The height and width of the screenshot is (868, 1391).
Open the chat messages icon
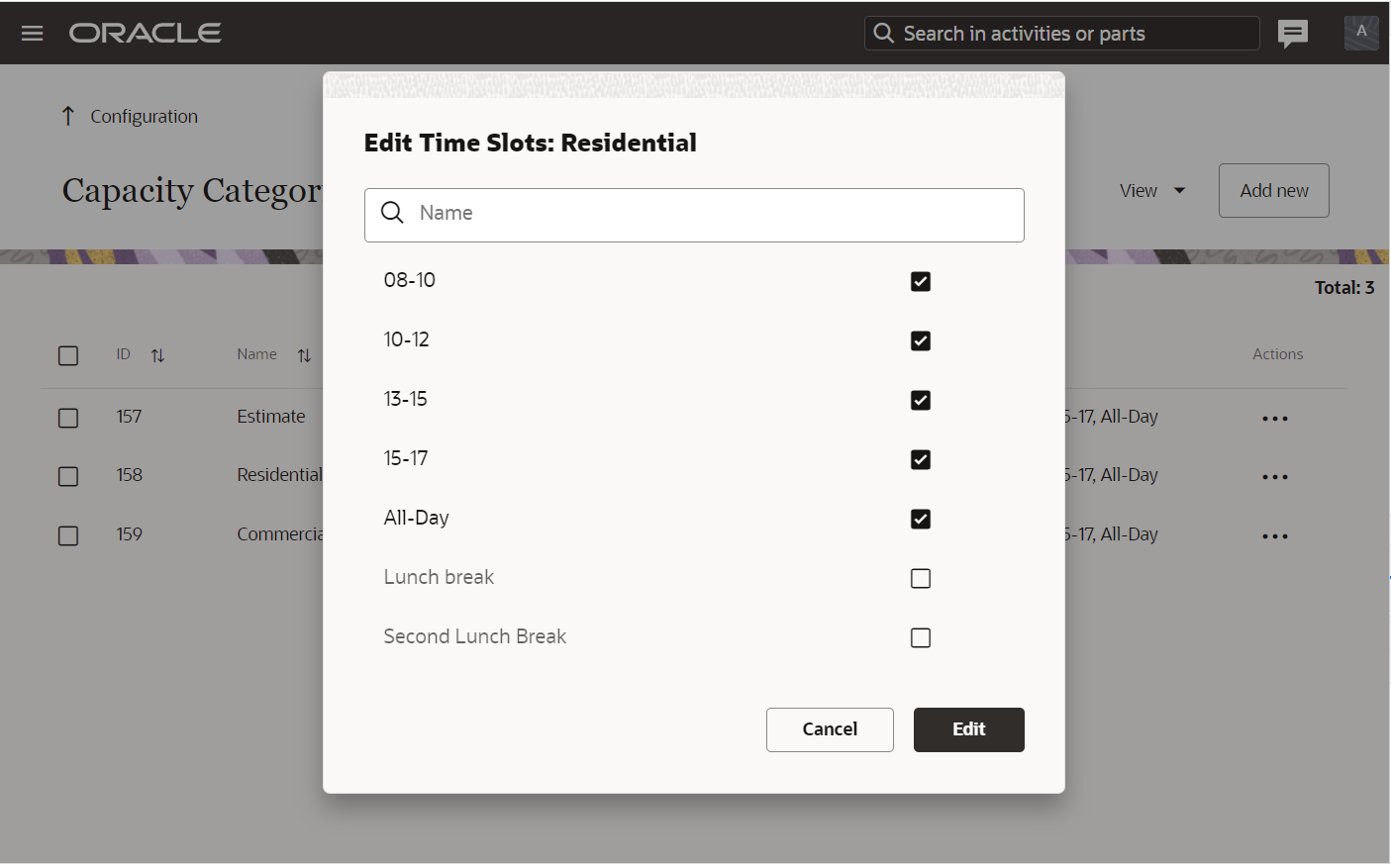click(1292, 34)
